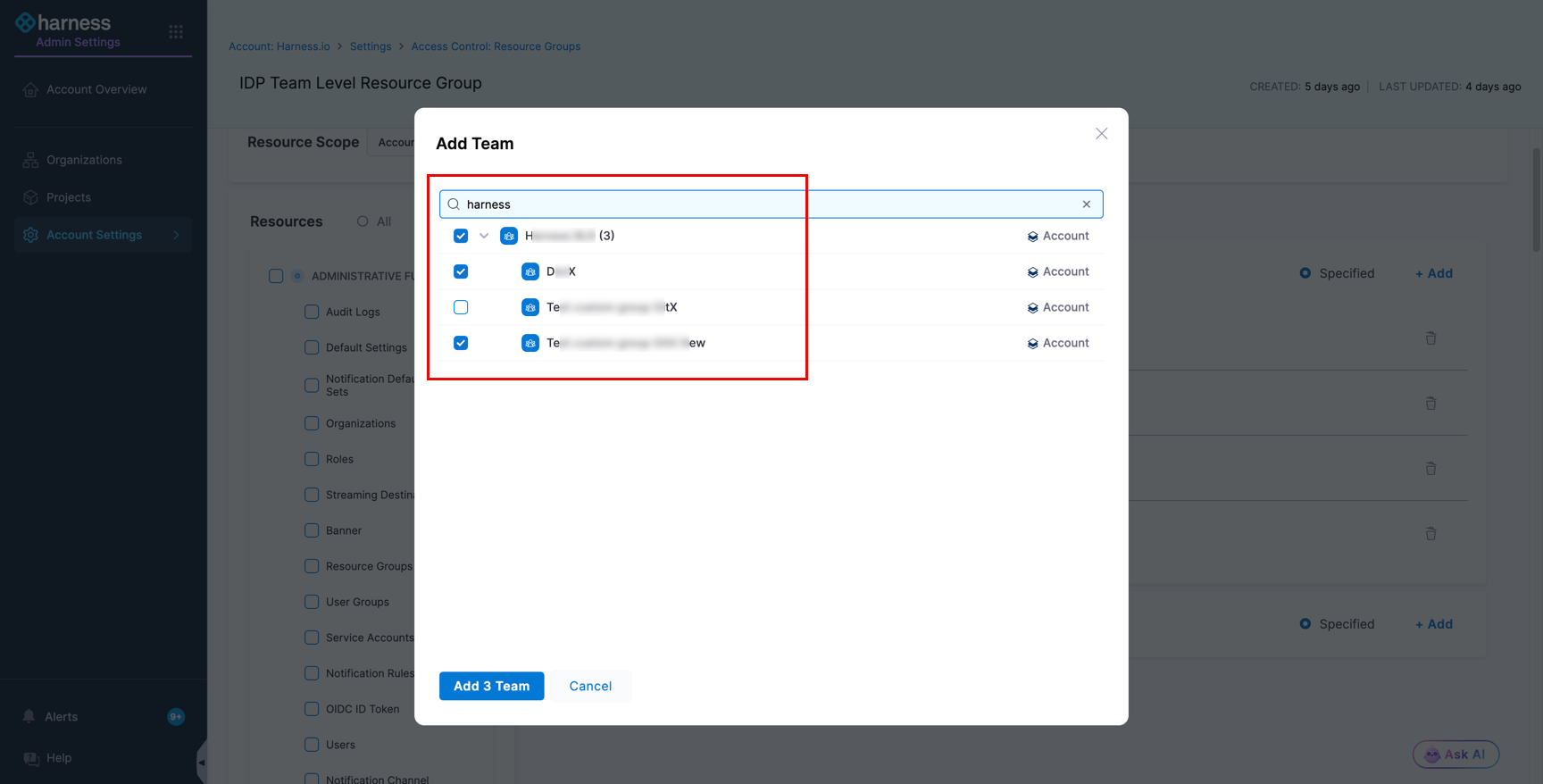1543x784 pixels.
Task: Click the Resource Scope label
Action: click(x=304, y=142)
